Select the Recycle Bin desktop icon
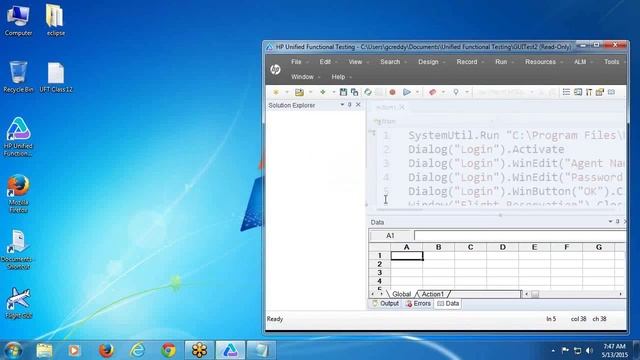This screenshot has height=360, width=640. pyautogui.click(x=18, y=77)
